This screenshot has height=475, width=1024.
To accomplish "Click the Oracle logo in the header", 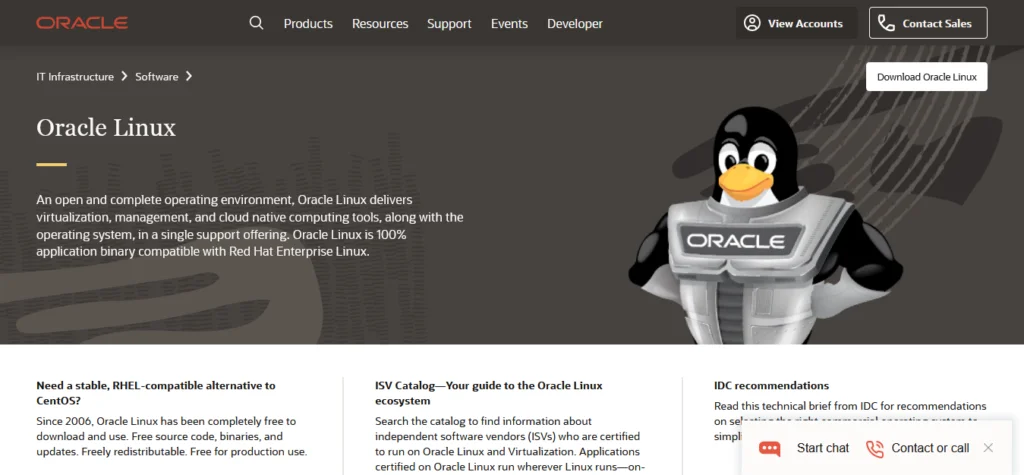I will point(82,24).
